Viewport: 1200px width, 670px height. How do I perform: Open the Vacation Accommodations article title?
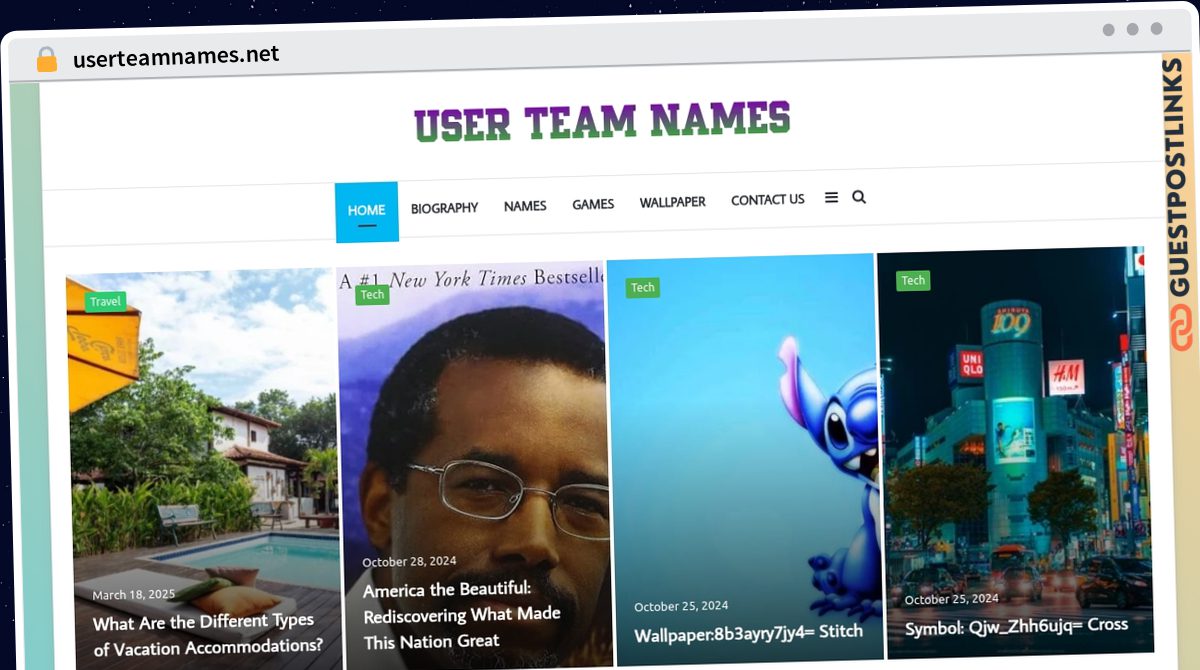[208, 634]
